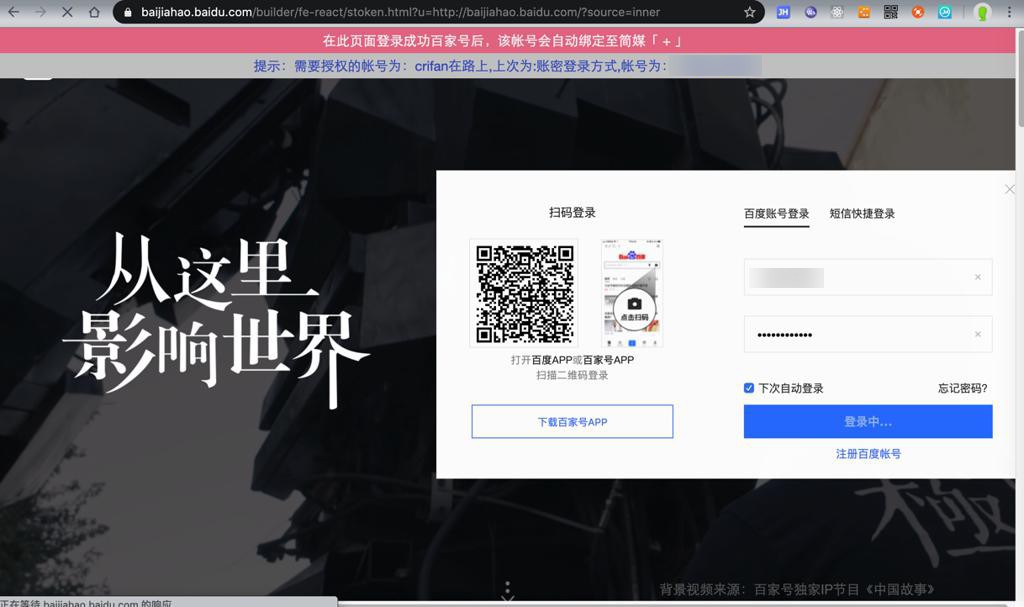
Task: Toggle the 下次自动登录 checkbox
Action: [748, 388]
